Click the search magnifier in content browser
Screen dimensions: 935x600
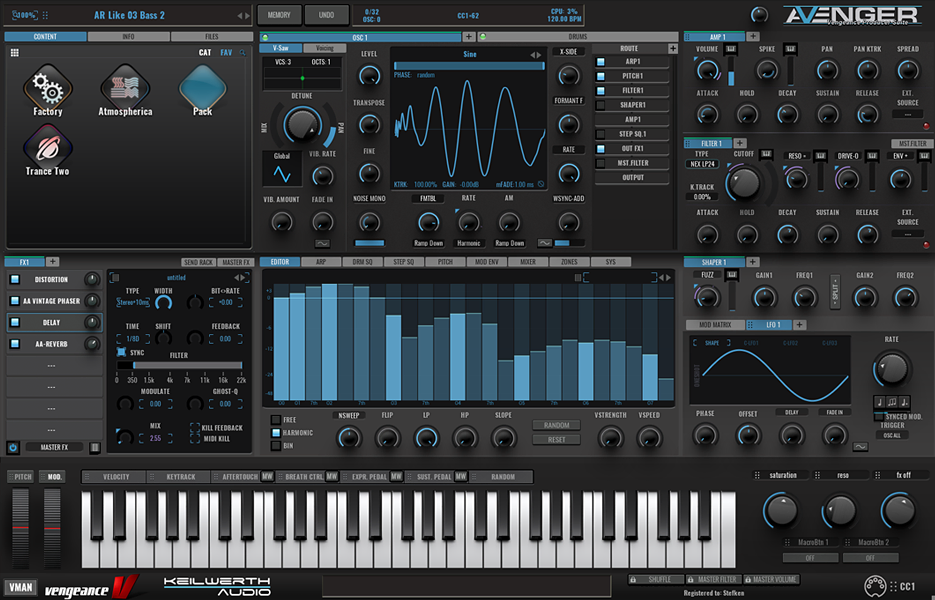click(x=243, y=52)
